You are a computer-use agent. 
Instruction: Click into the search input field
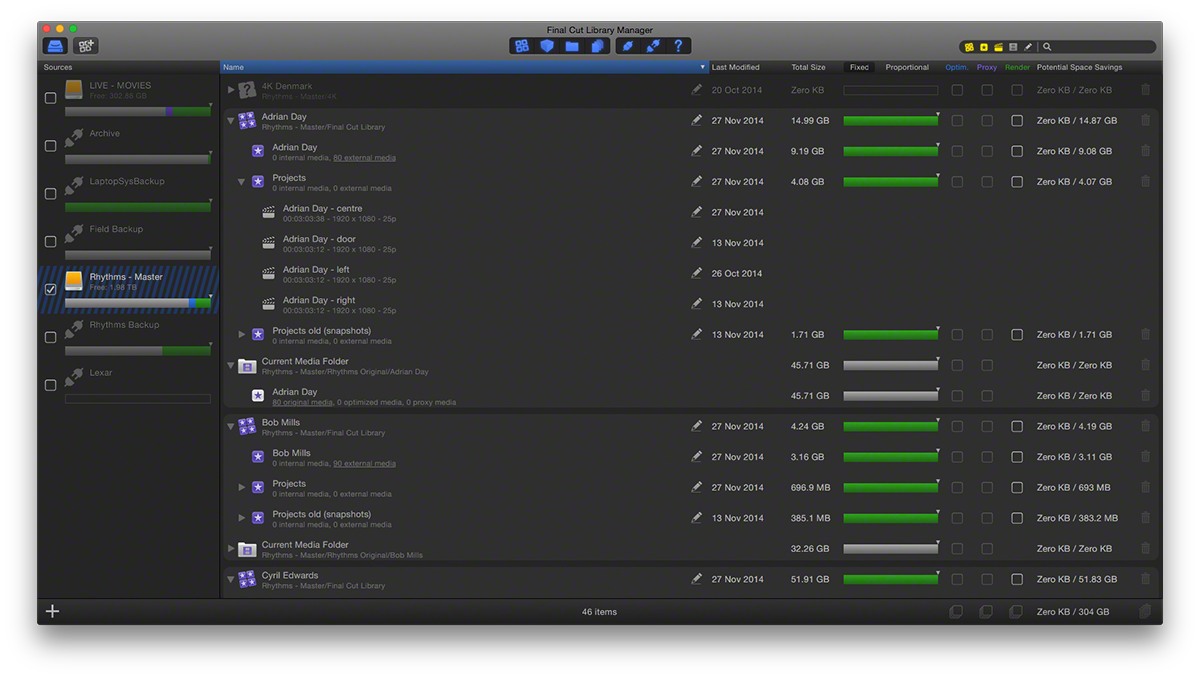(x=1102, y=47)
